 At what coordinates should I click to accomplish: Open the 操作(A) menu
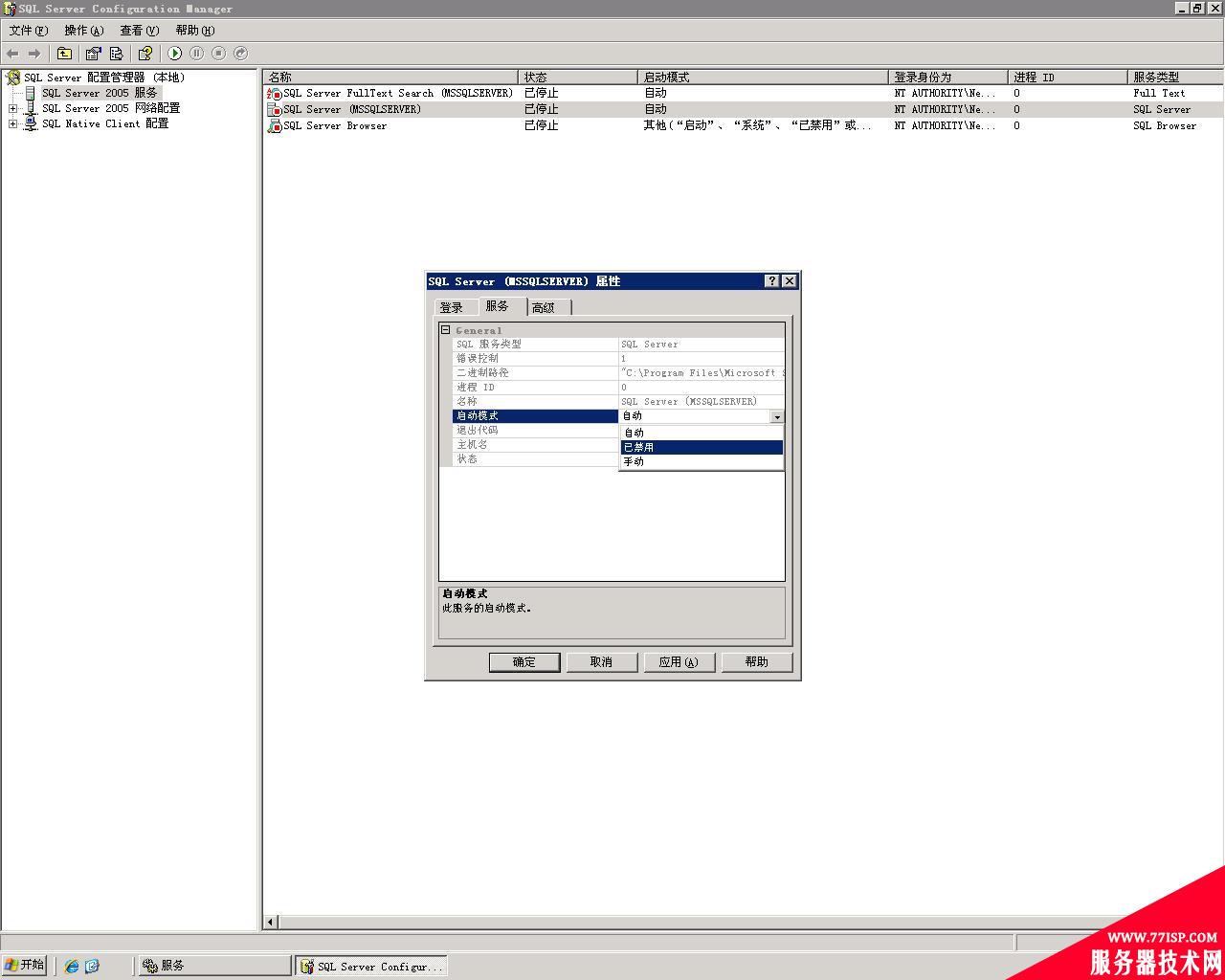[84, 31]
